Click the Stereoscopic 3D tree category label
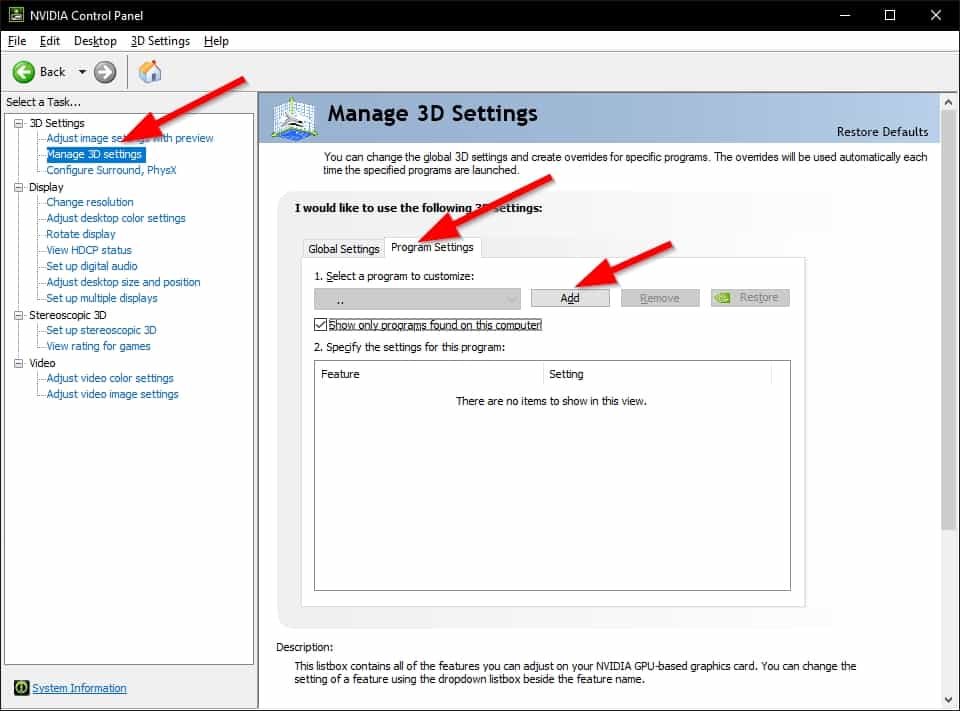This screenshot has width=960, height=711. [x=67, y=315]
